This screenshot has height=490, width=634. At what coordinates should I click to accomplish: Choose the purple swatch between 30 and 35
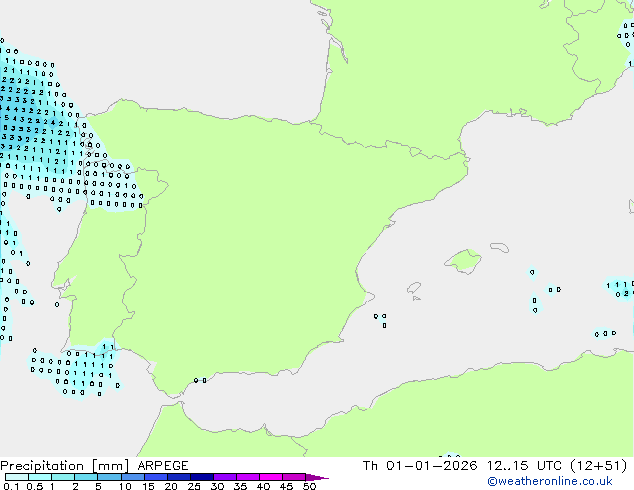(228, 477)
